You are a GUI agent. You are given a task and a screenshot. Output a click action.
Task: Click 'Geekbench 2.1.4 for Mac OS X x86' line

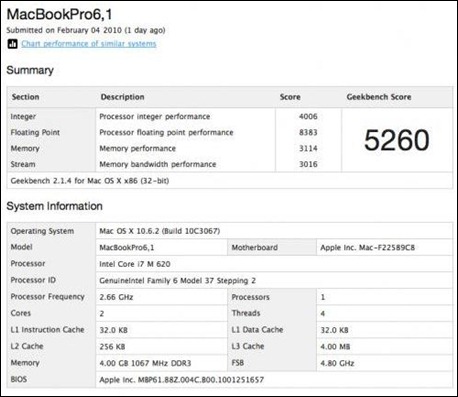click(90, 181)
